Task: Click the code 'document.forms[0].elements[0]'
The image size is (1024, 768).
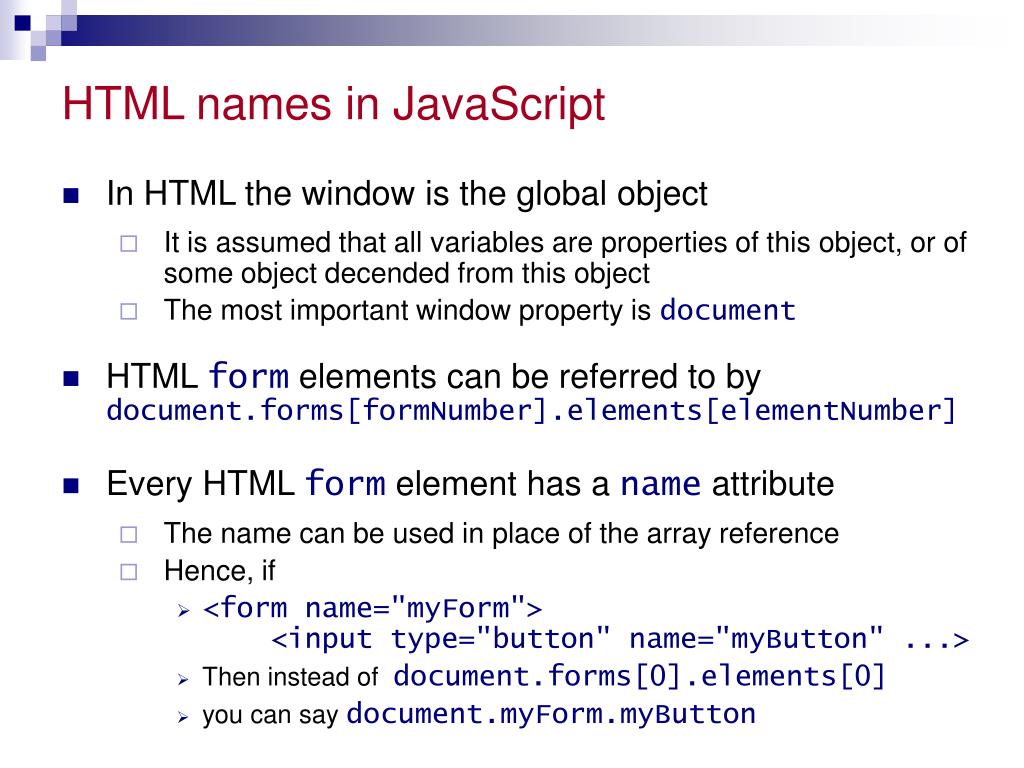Action: (x=639, y=676)
